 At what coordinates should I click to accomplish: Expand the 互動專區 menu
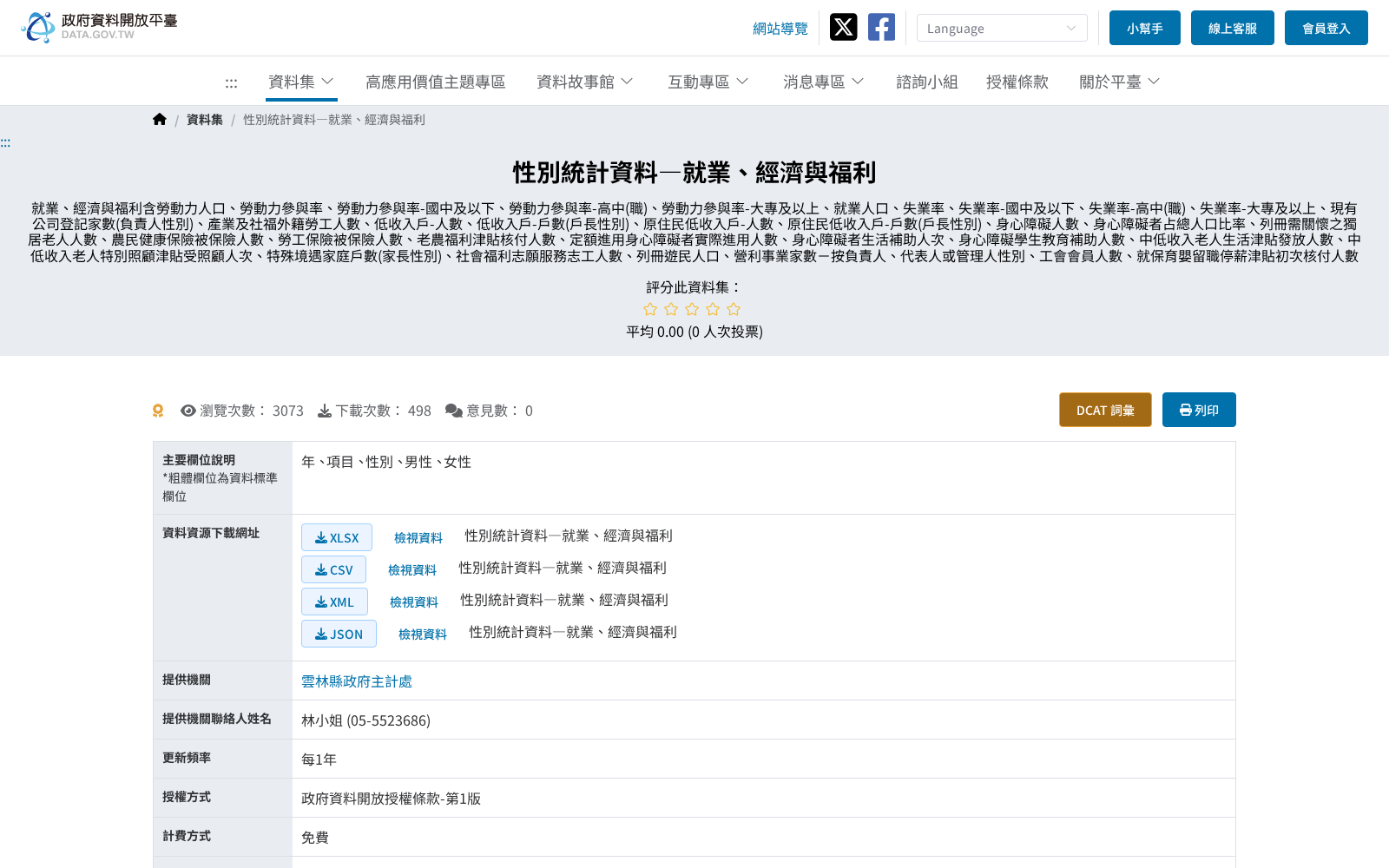[x=708, y=82]
